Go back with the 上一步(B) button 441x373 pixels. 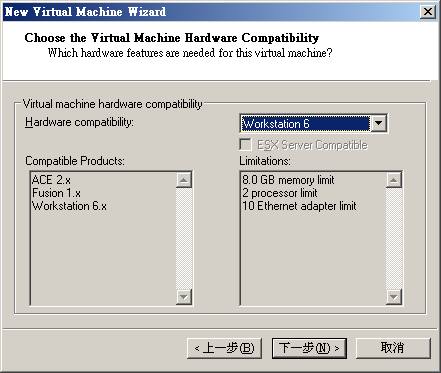coord(224,348)
